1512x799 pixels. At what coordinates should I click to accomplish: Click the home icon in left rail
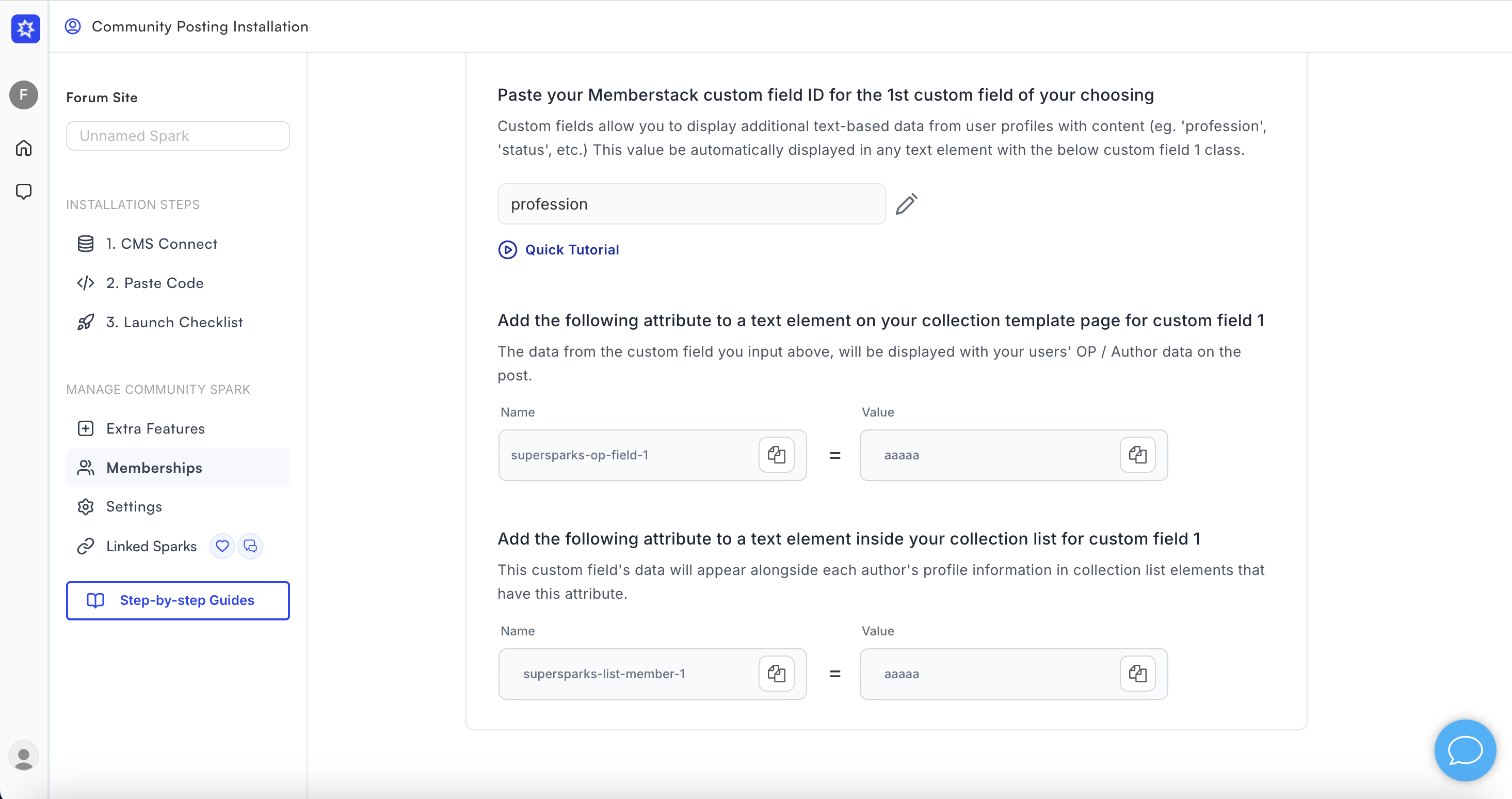coord(24,148)
